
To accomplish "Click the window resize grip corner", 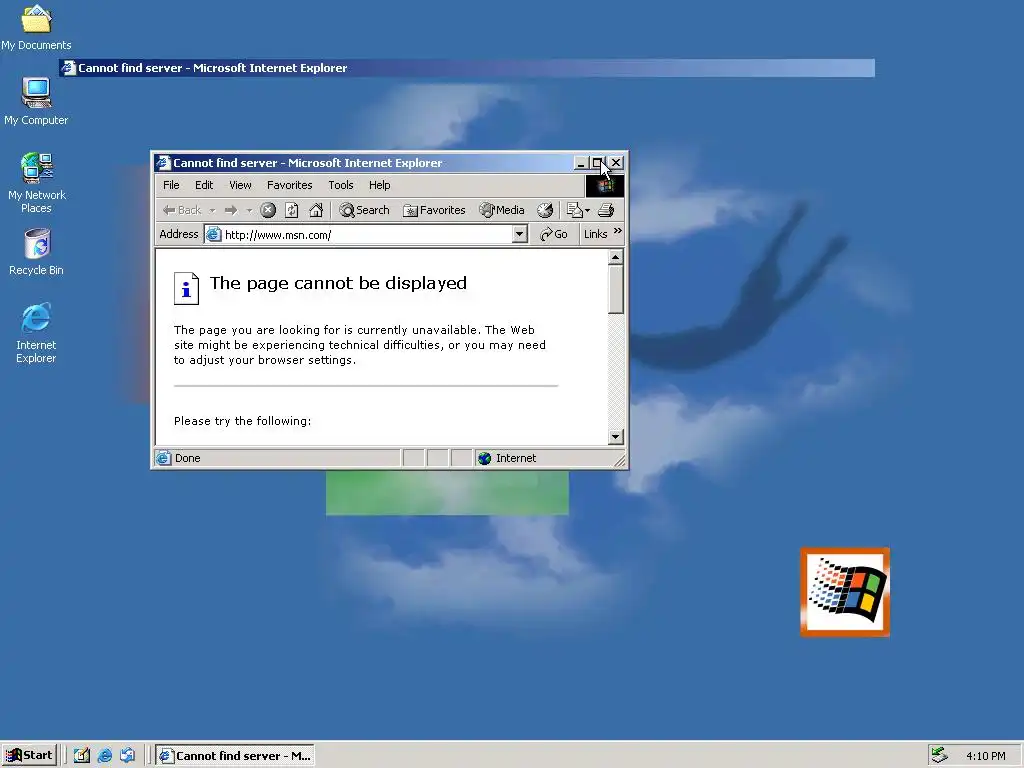I will (619, 460).
